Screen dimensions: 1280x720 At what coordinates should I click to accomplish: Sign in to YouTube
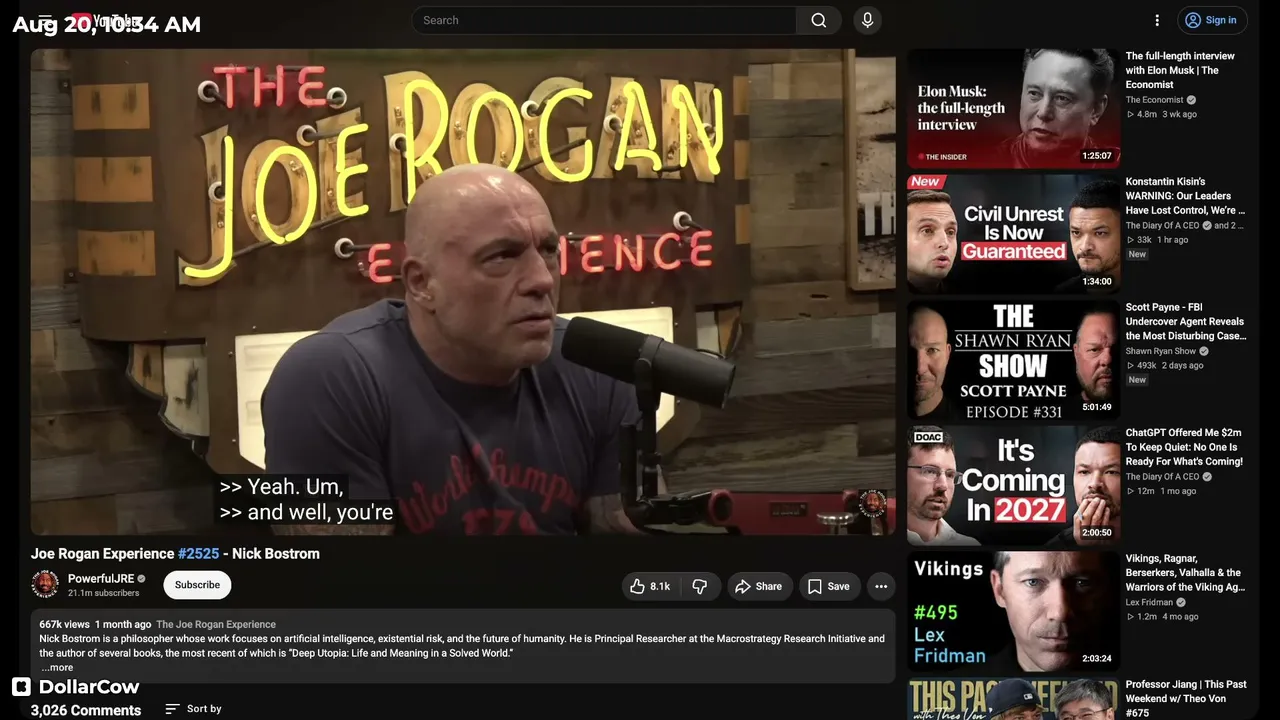(1211, 20)
